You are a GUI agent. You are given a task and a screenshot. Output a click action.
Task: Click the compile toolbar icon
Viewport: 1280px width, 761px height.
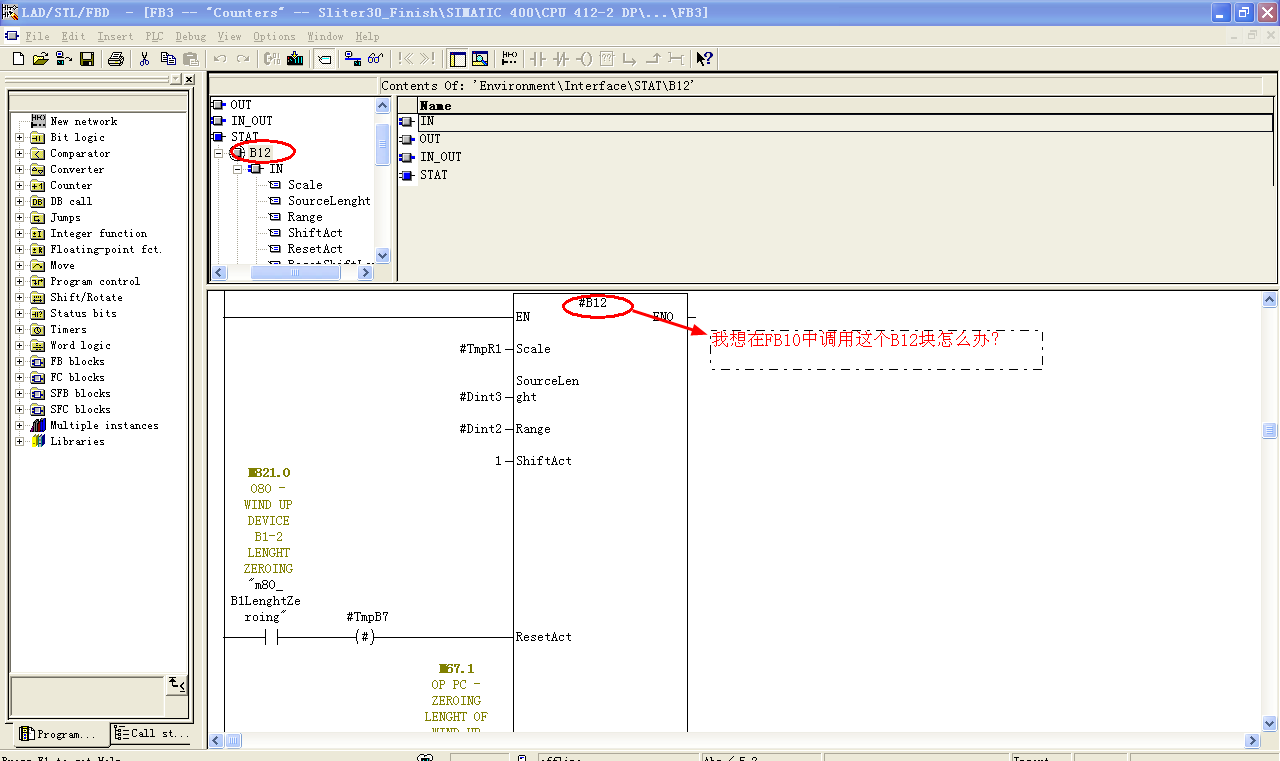tap(272, 59)
